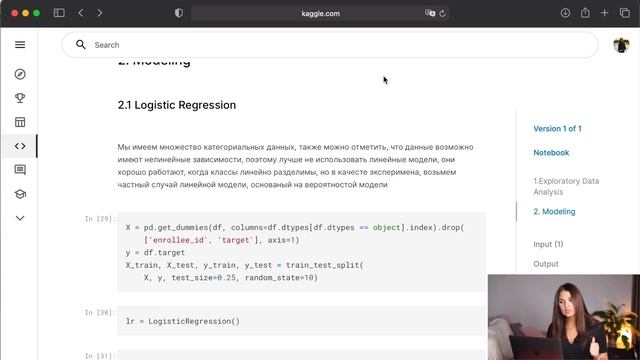Jump to 2. Modeling section
640x360 pixels.
pos(554,211)
